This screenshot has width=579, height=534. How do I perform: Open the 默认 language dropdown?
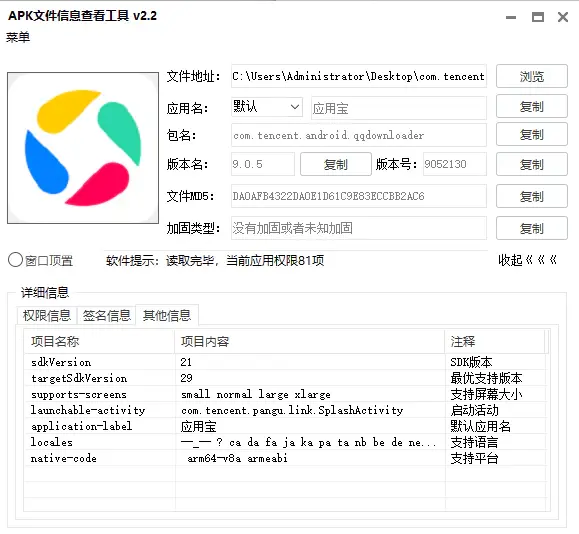pos(267,107)
